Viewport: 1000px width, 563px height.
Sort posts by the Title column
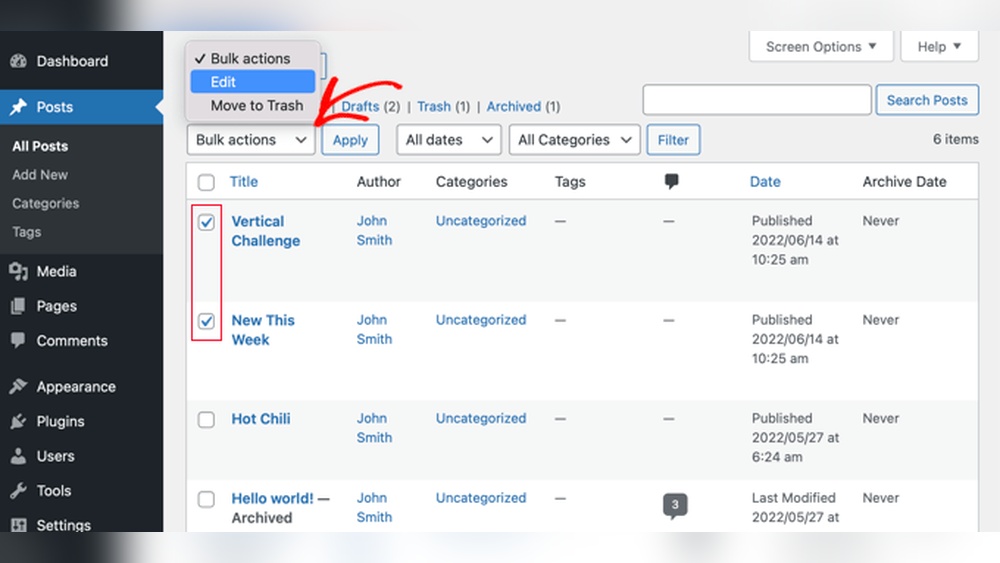[244, 182]
